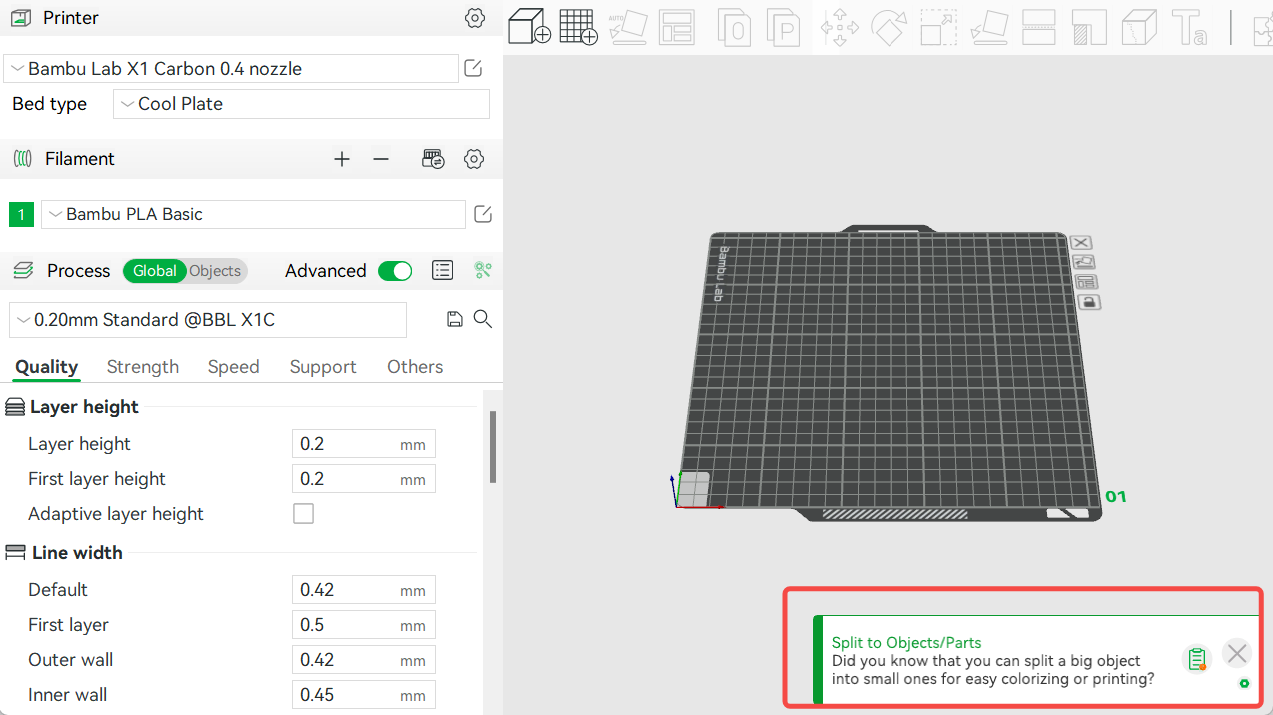Image resolution: width=1273 pixels, height=715 pixels.
Task: Toggle the Advanced mode switch
Action: point(395,271)
